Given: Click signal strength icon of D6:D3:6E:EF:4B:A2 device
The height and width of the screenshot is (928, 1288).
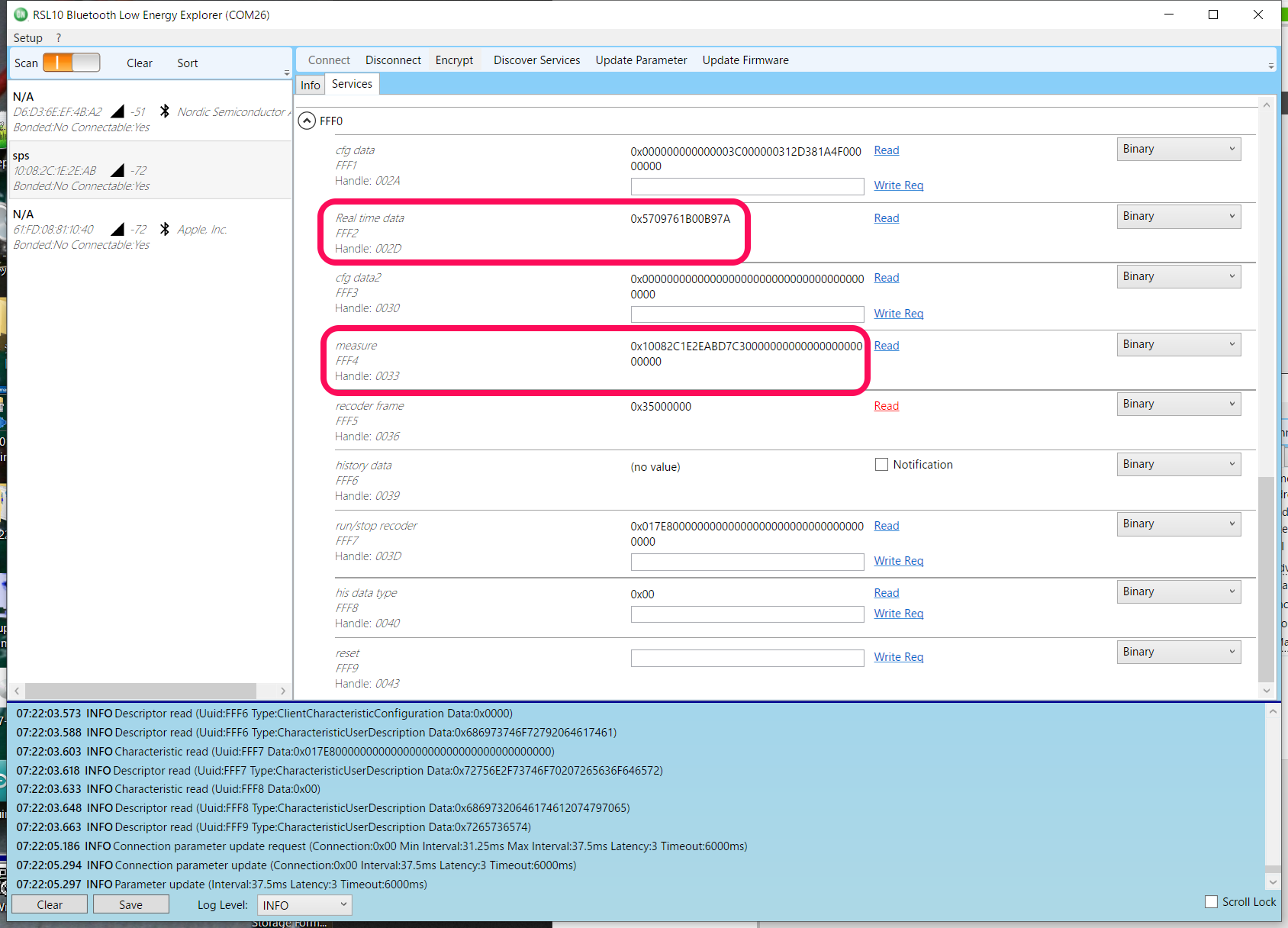Looking at the screenshot, I should click(x=118, y=111).
